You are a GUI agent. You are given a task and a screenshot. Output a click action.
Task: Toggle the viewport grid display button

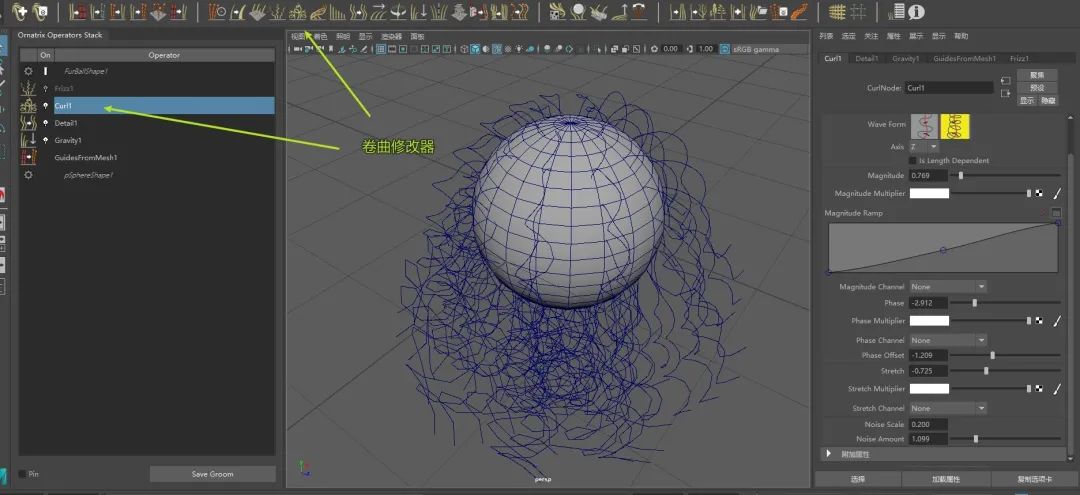pyautogui.click(x=381, y=49)
